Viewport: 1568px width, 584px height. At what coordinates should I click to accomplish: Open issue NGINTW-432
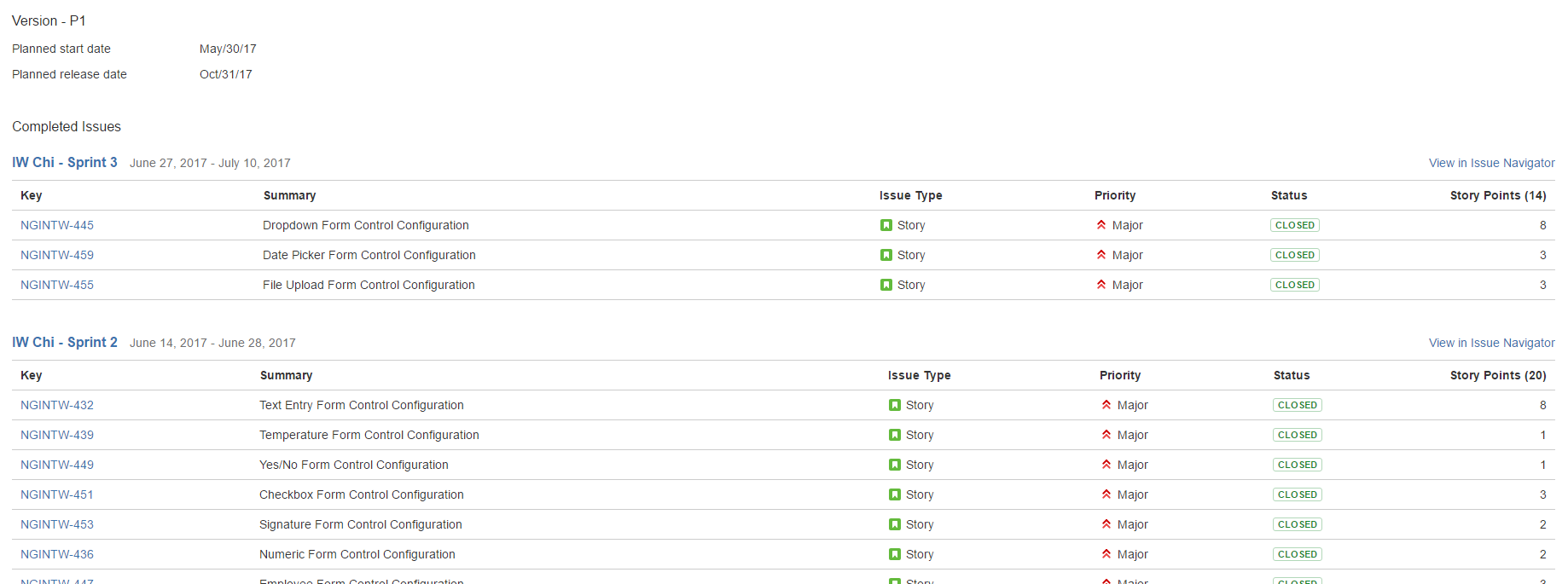[57, 405]
